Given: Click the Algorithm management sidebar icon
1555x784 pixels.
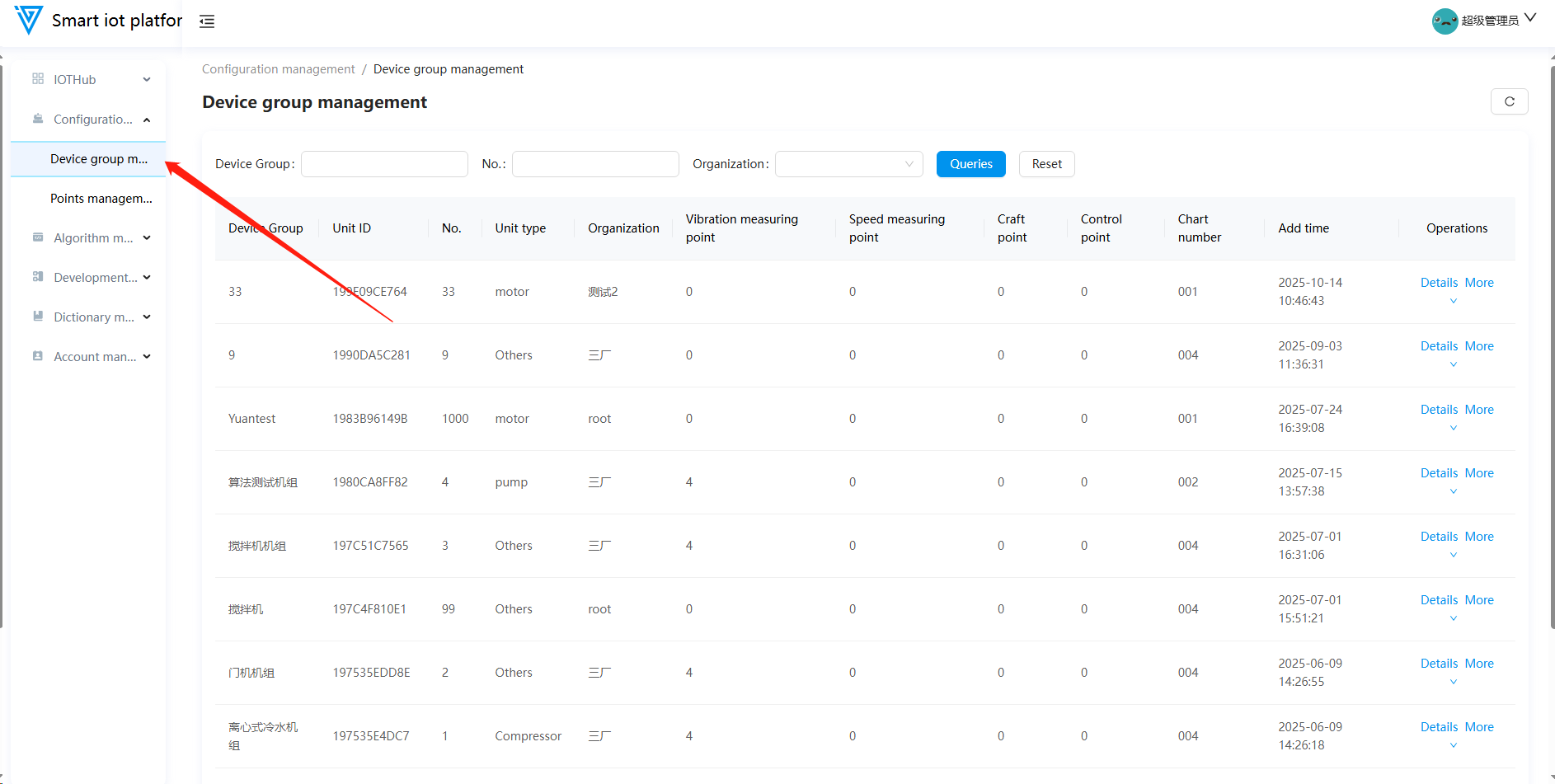Looking at the screenshot, I should click(38, 237).
